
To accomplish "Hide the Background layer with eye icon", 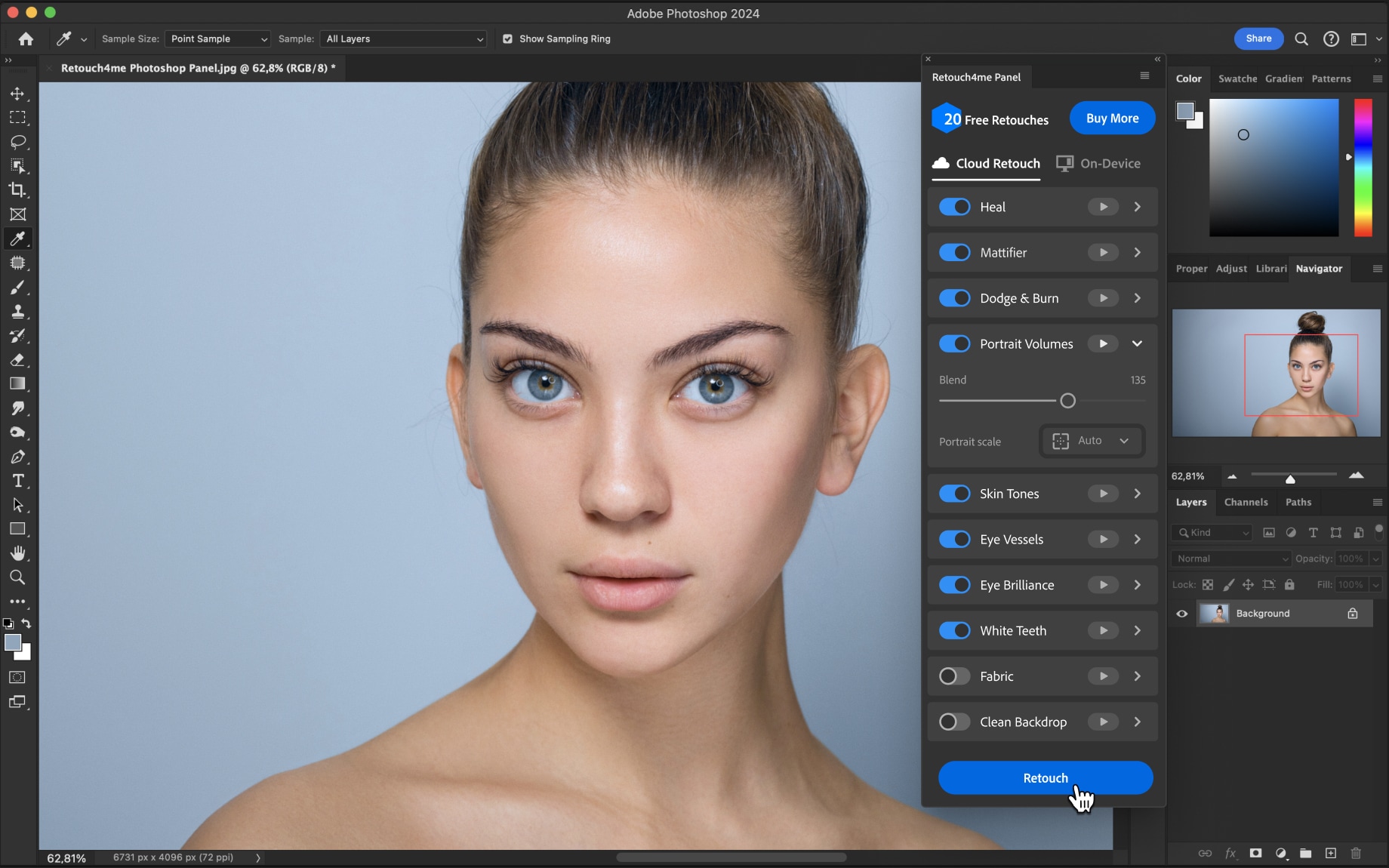I will point(1182,614).
